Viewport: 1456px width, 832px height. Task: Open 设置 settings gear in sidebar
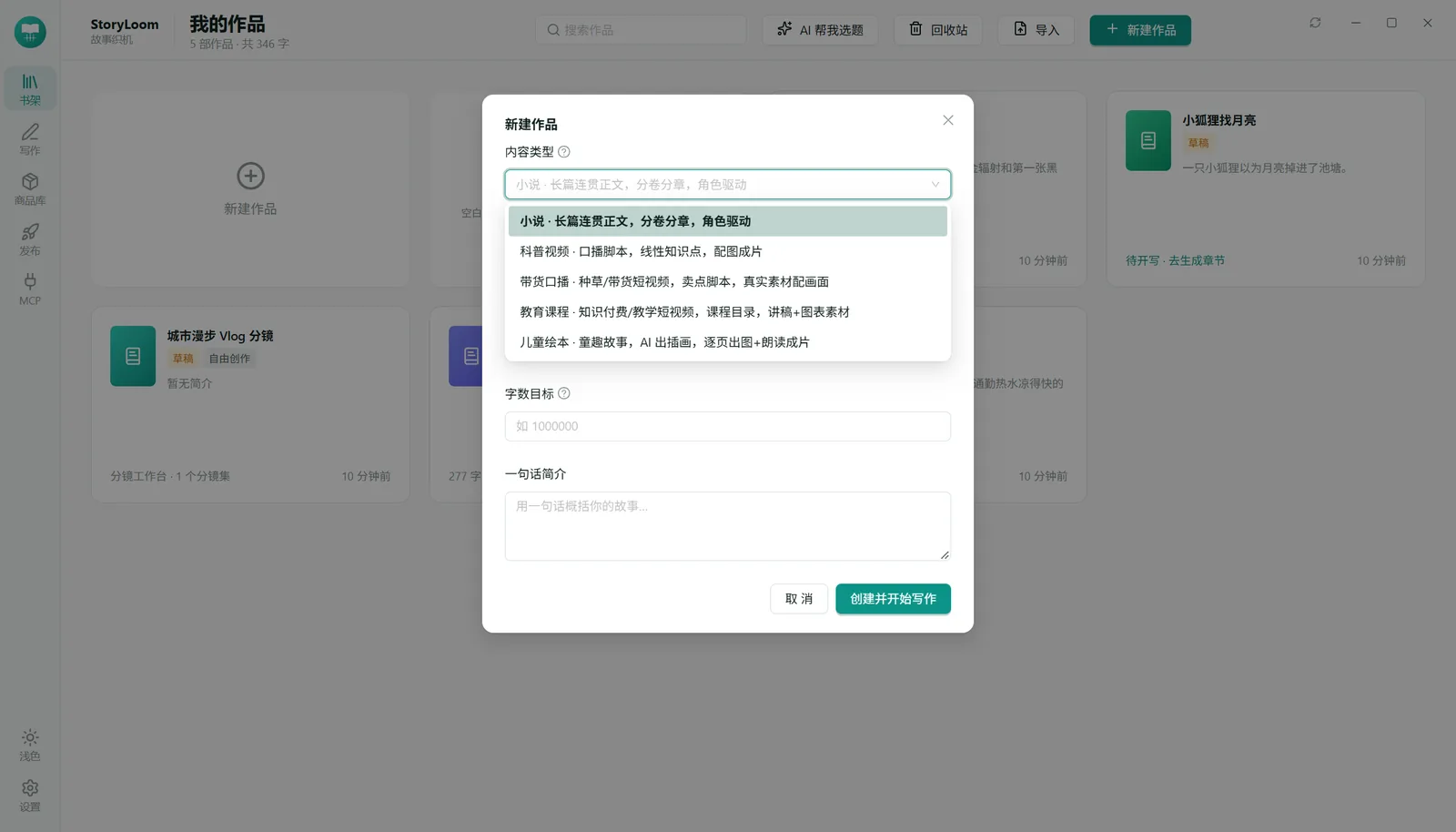[x=30, y=795]
